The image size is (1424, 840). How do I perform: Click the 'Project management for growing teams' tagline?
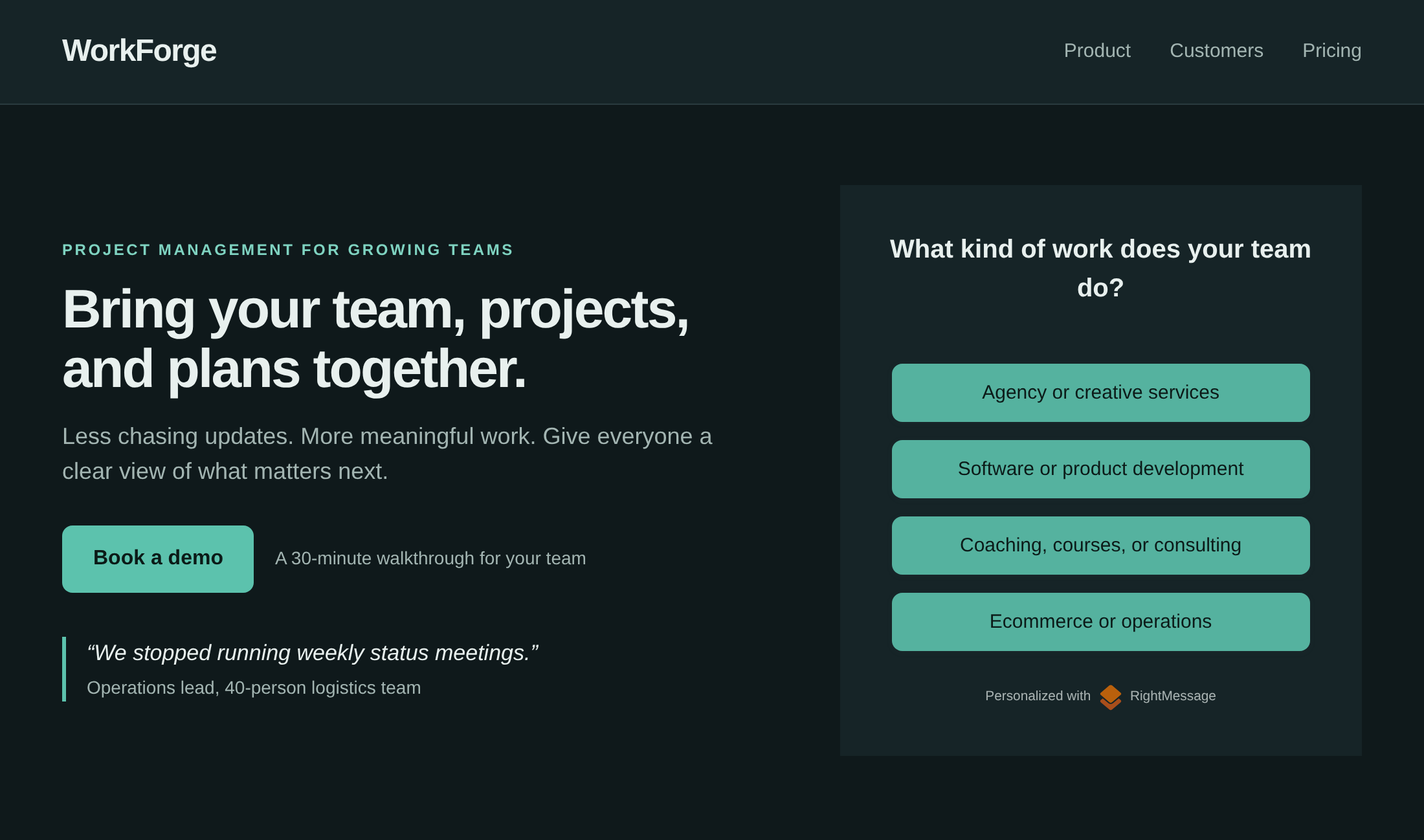pos(288,250)
